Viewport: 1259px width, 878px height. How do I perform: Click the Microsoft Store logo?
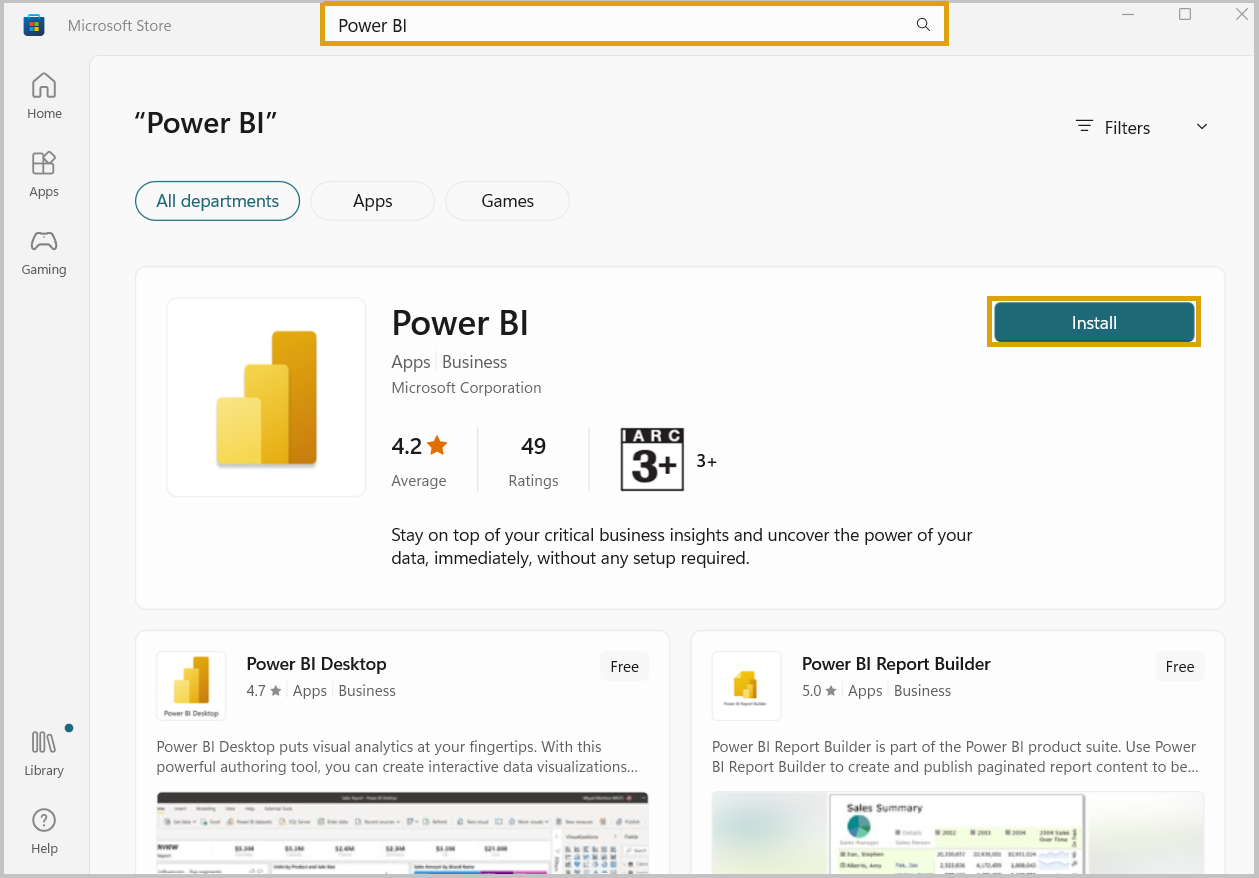[33, 24]
